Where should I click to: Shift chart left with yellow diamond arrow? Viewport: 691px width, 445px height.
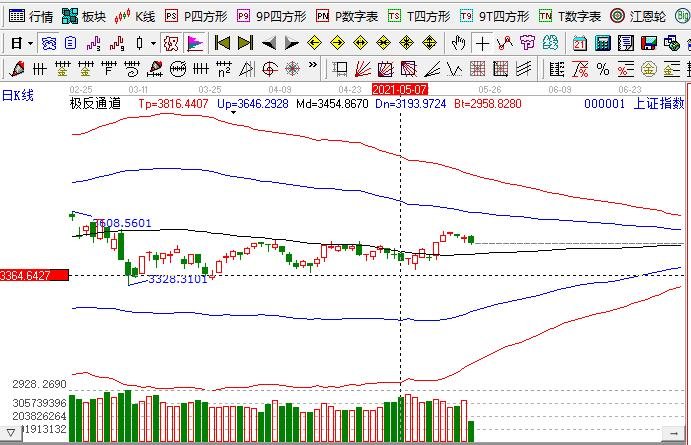pyautogui.click(x=314, y=43)
